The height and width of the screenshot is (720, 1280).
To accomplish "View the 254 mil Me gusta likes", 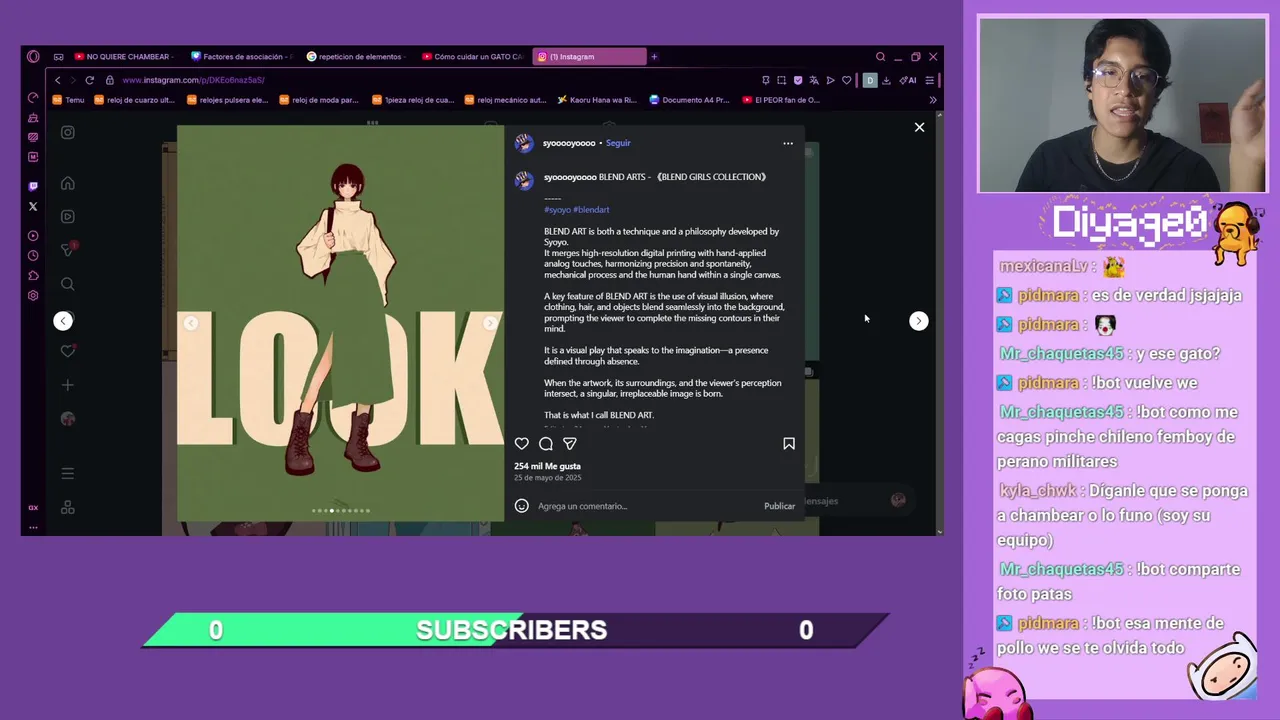I will pos(547,466).
